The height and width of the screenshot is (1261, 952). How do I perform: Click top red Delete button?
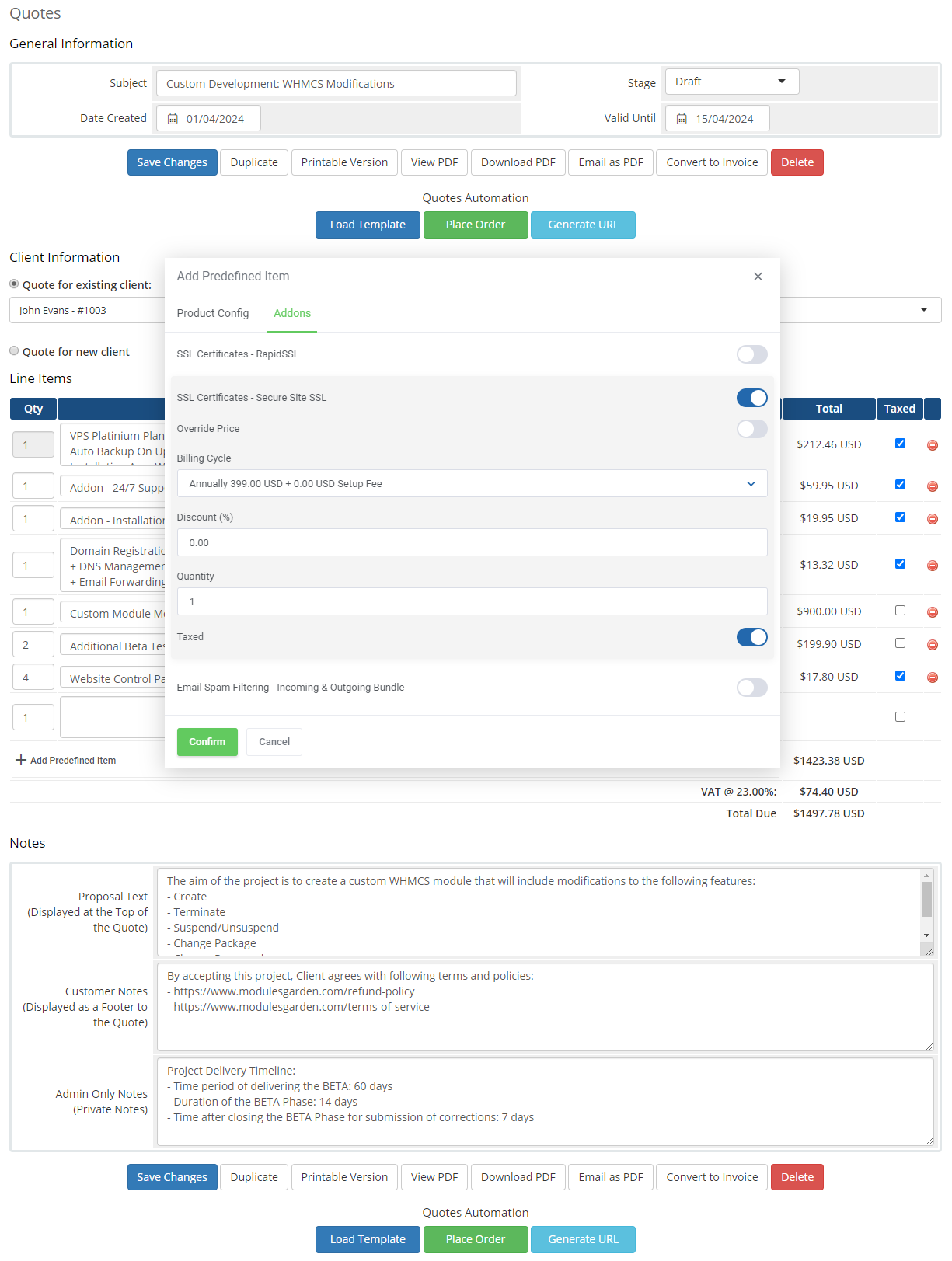coord(797,162)
